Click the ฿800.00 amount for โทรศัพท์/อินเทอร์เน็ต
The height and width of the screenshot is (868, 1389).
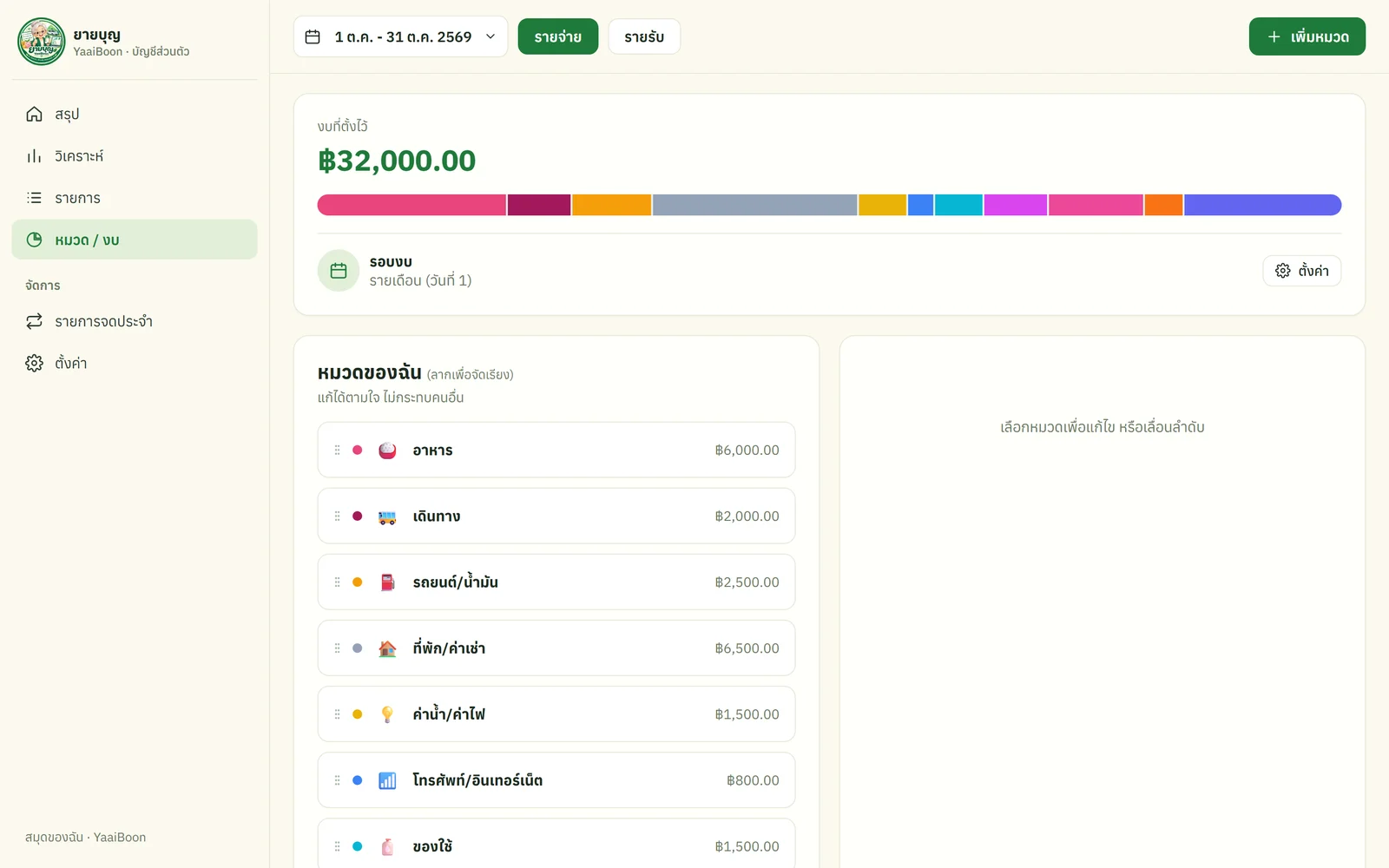[753, 780]
